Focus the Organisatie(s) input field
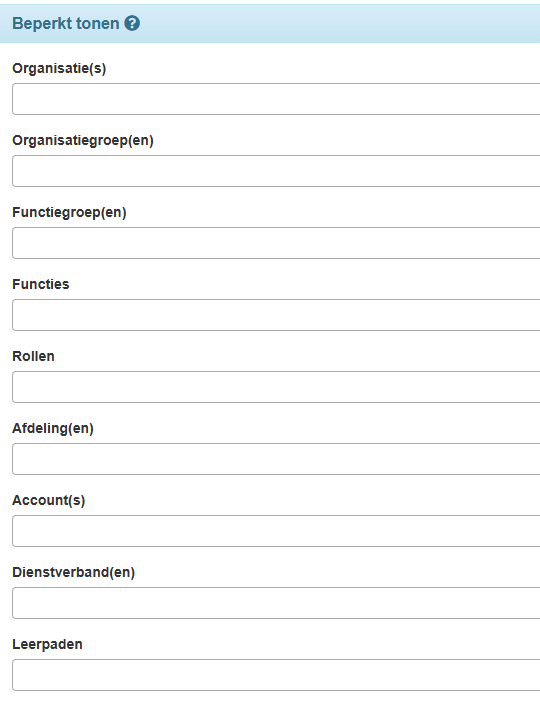This screenshot has width=540, height=709. tap(276, 99)
